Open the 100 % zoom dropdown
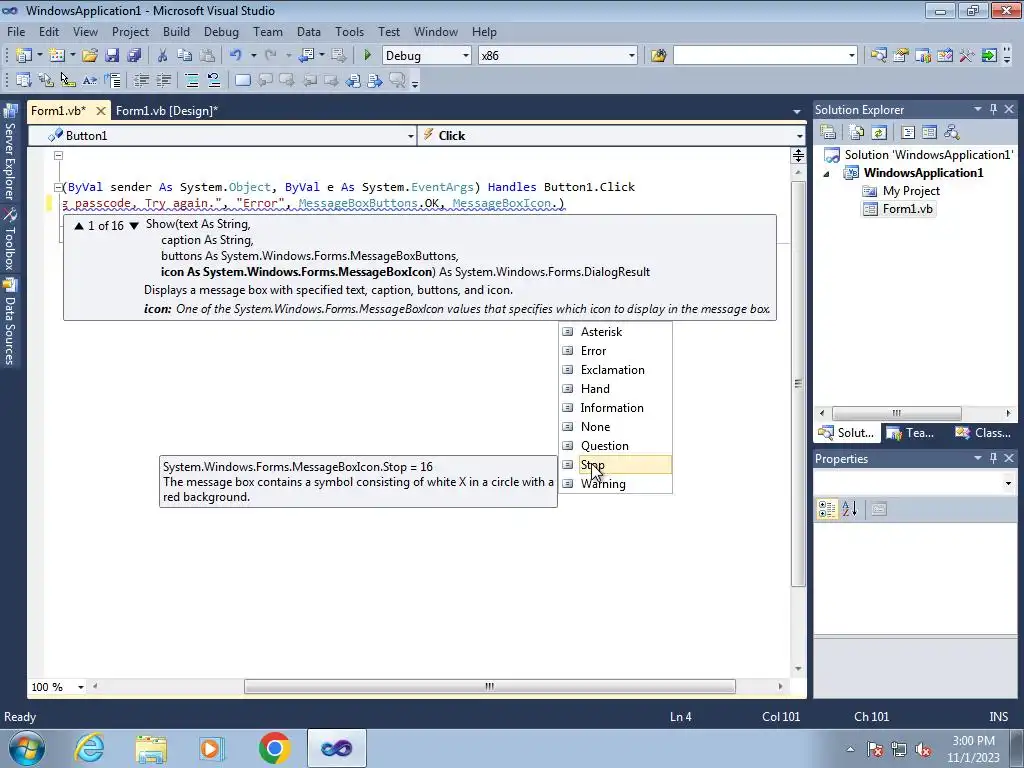Image resolution: width=1024 pixels, height=768 pixels. 81,687
